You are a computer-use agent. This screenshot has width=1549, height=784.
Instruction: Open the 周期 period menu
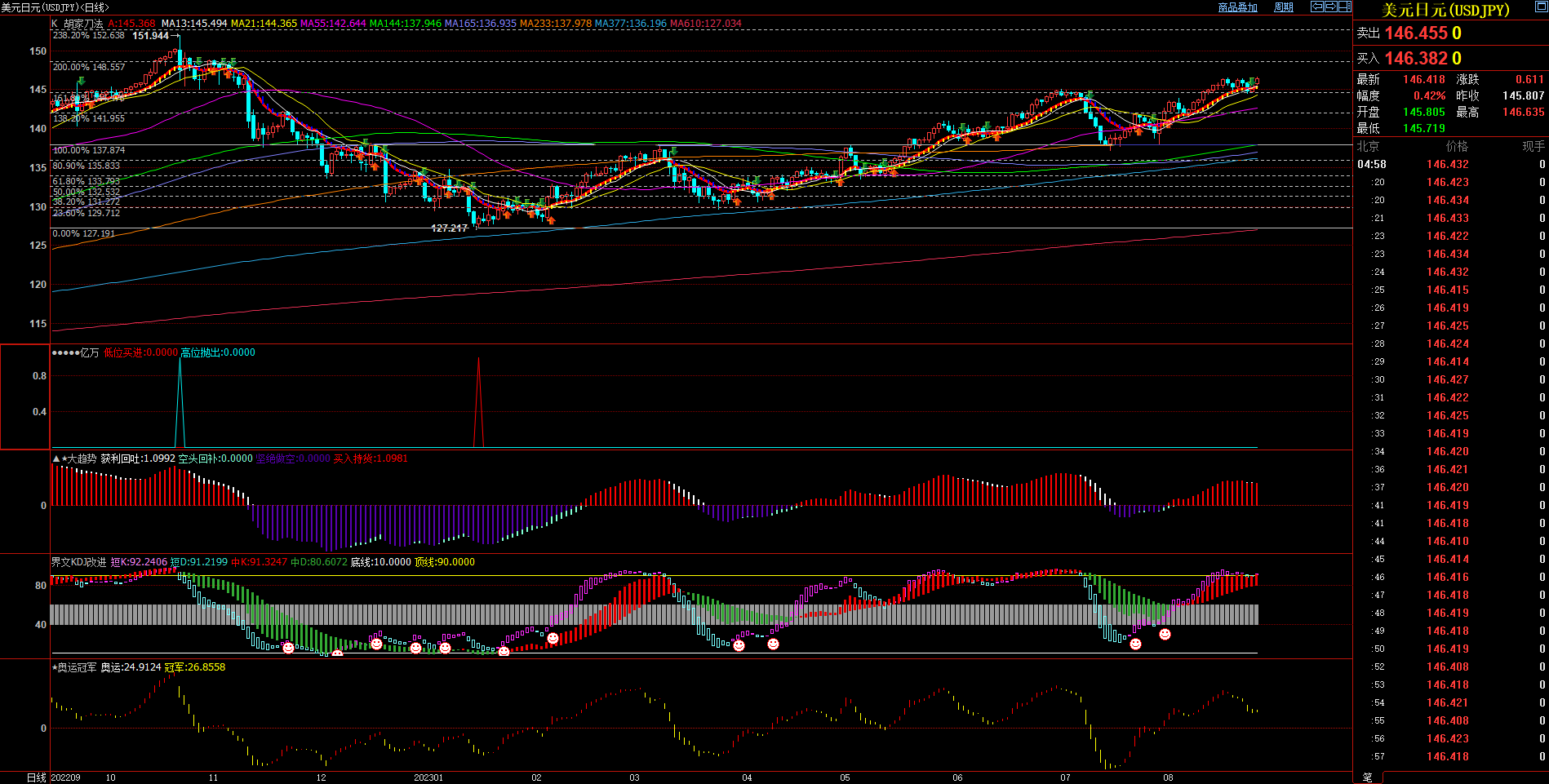pyautogui.click(x=1284, y=7)
